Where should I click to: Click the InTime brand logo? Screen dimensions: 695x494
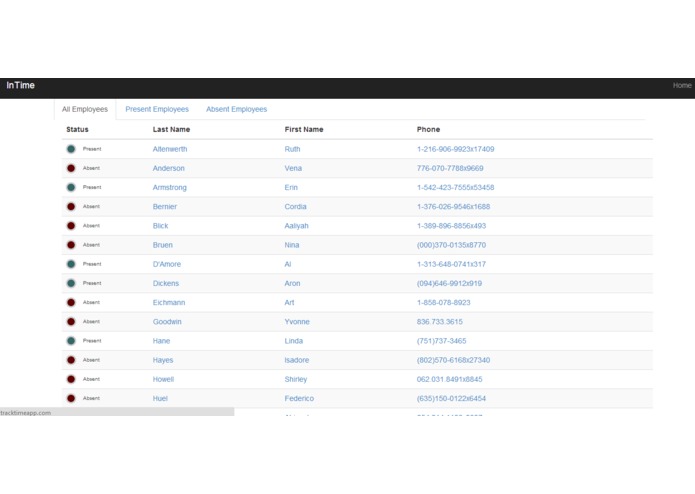(x=20, y=86)
